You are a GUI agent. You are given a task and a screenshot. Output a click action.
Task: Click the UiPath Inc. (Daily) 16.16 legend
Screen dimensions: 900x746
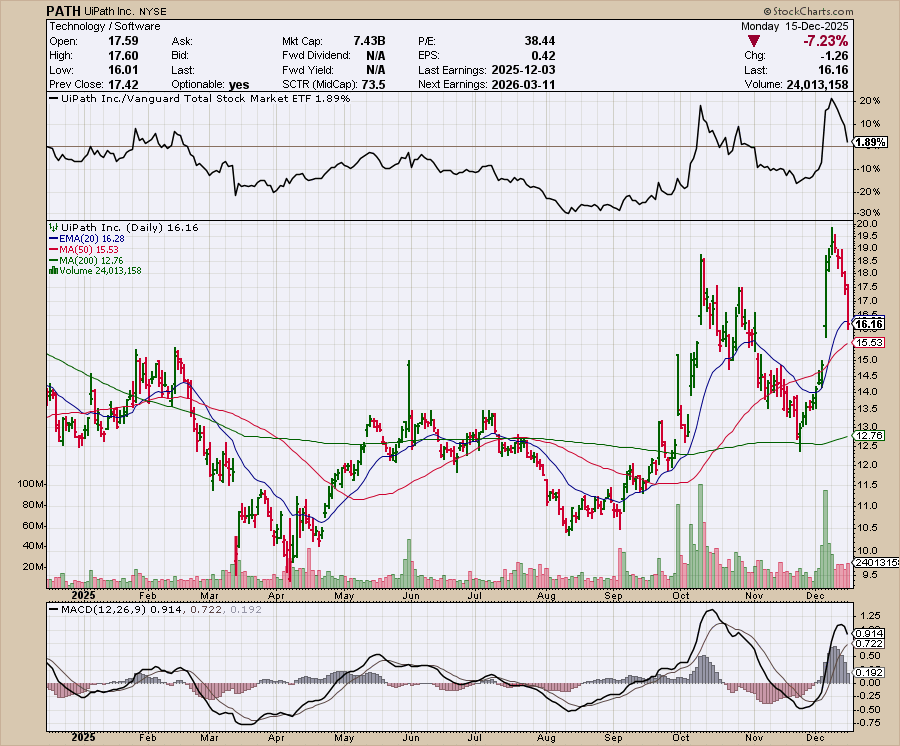[125, 228]
